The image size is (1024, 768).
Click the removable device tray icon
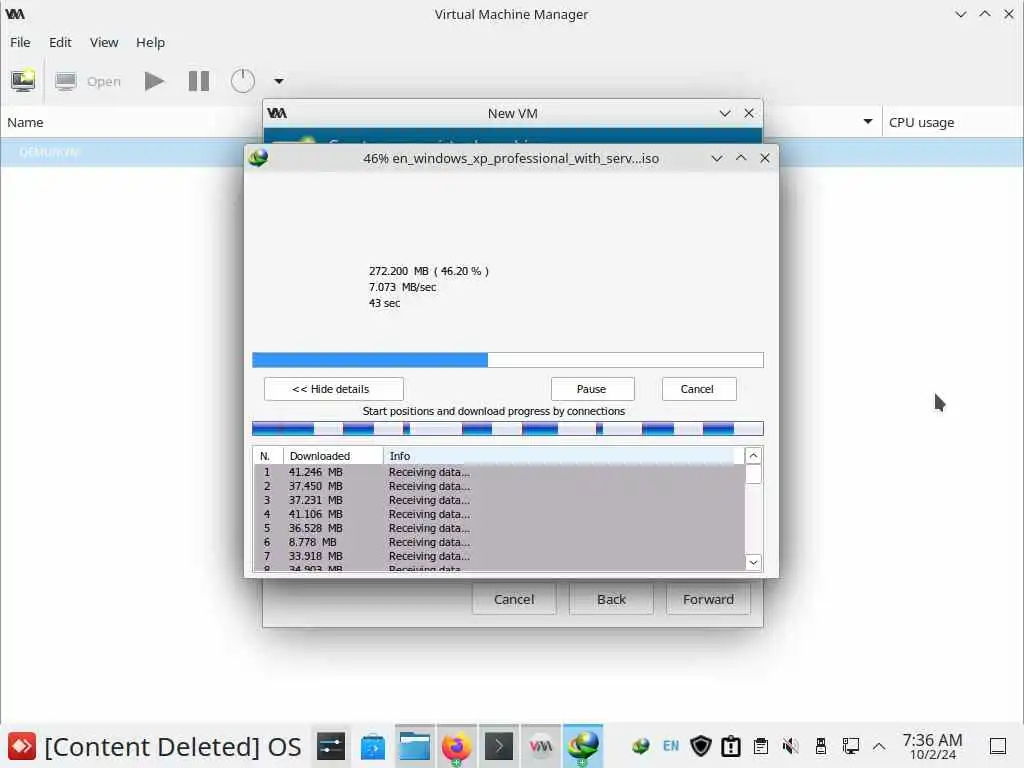tap(821, 746)
